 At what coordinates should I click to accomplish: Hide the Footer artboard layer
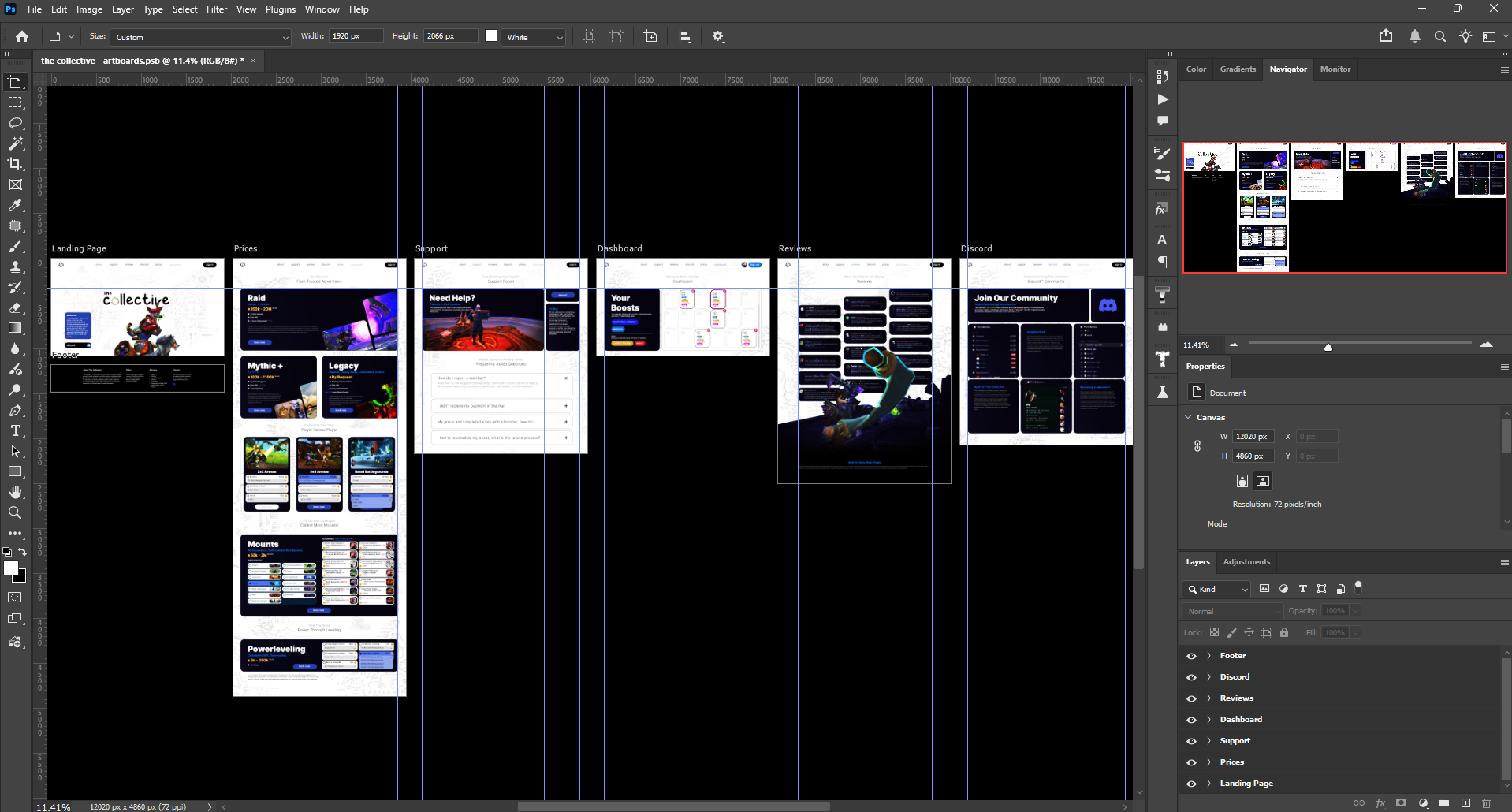[x=1191, y=656]
